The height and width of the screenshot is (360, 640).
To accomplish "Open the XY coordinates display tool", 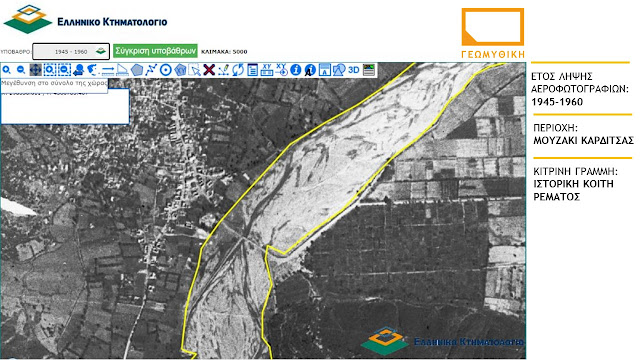I will [x=267, y=70].
